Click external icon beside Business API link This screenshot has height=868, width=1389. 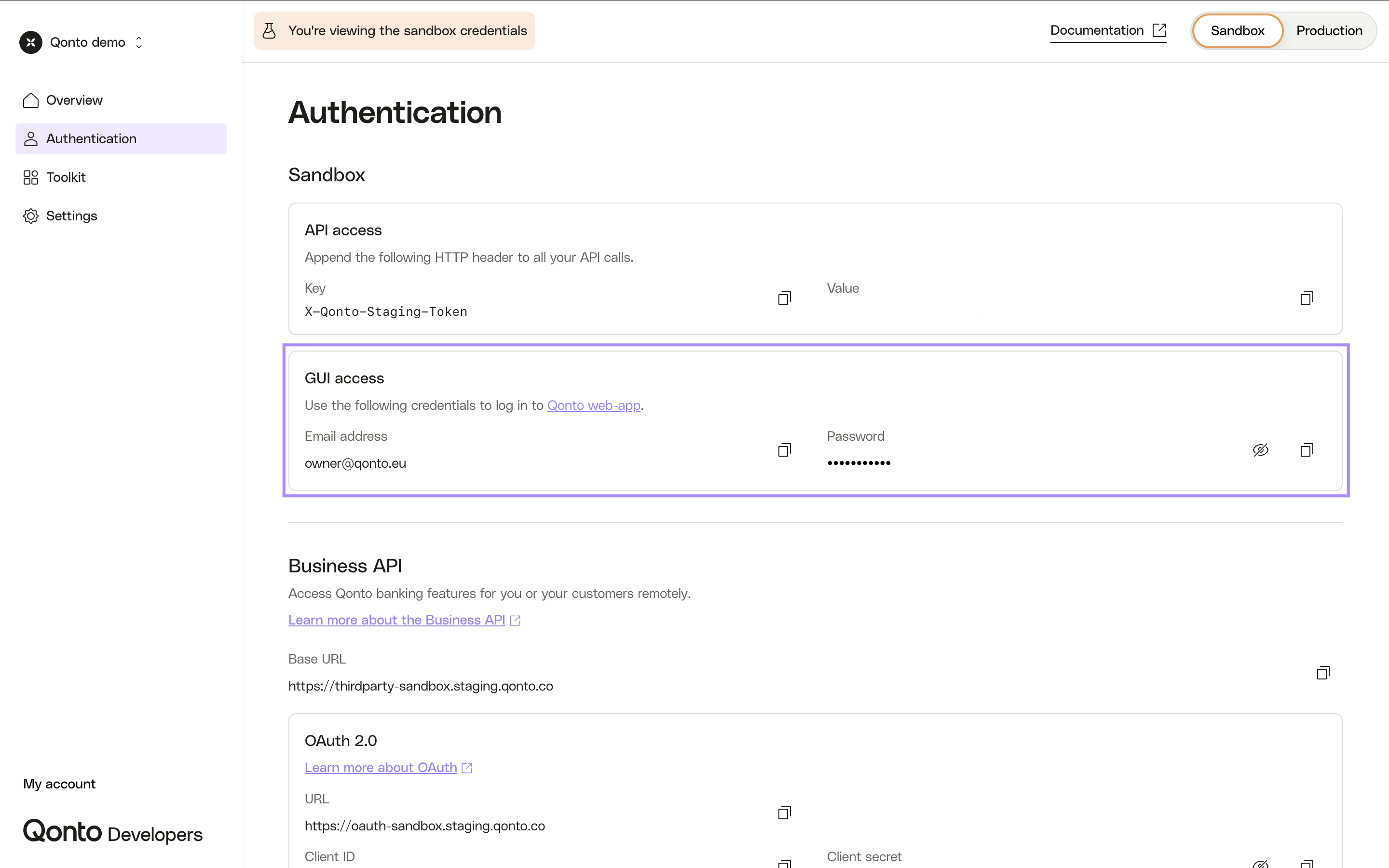(x=515, y=621)
